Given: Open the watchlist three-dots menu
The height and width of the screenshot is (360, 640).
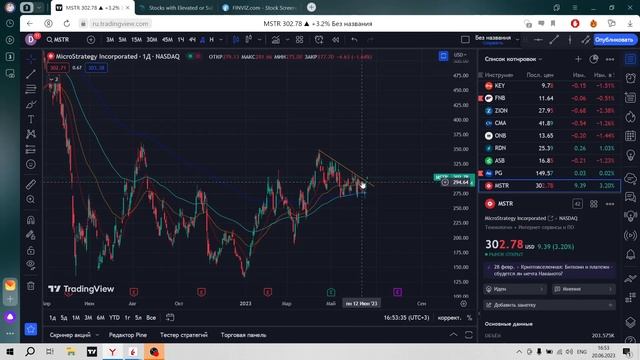Looking at the screenshot, I should click(x=610, y=59).
